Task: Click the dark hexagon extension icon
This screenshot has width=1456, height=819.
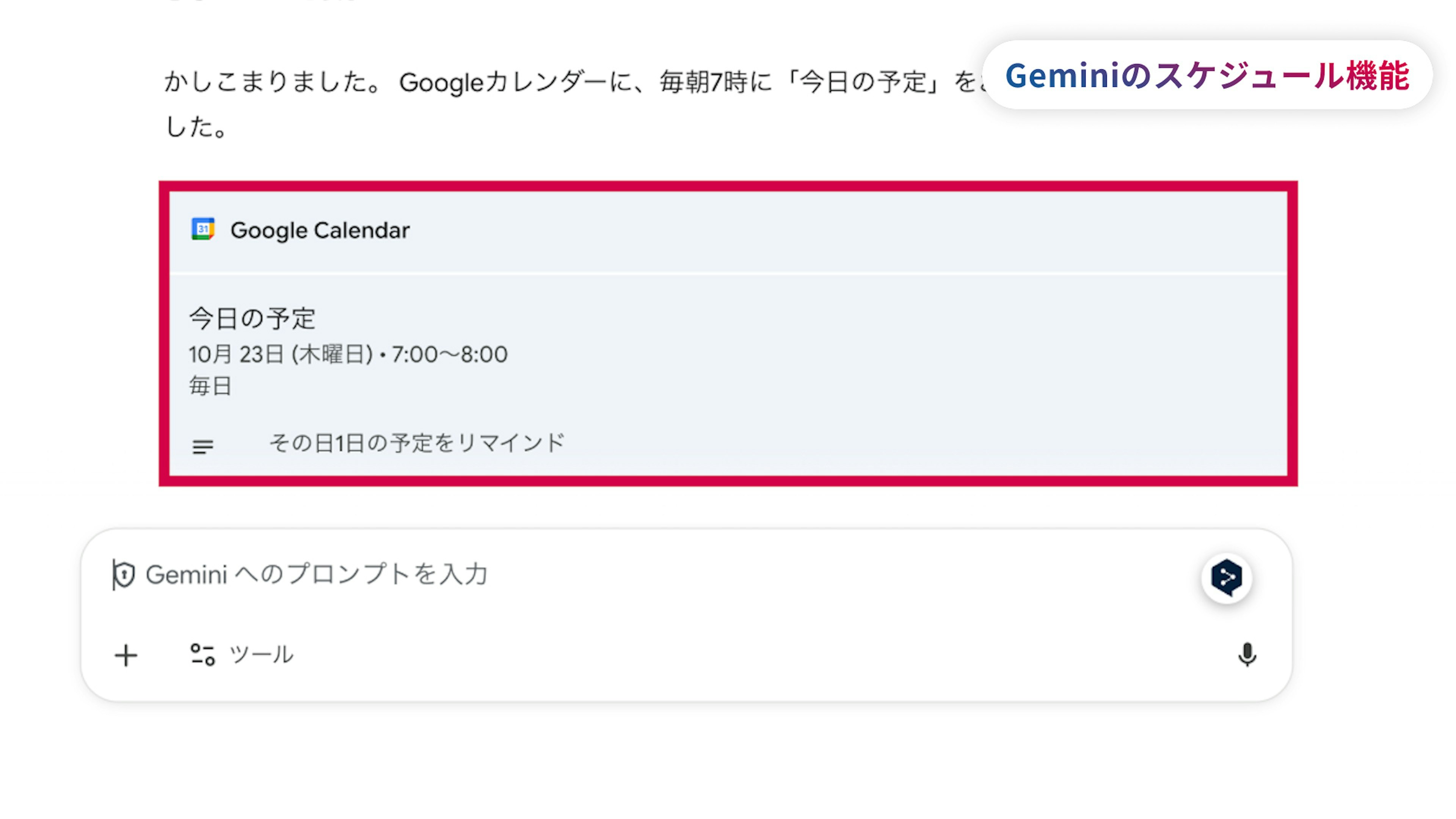Action: click(1227, 577)
